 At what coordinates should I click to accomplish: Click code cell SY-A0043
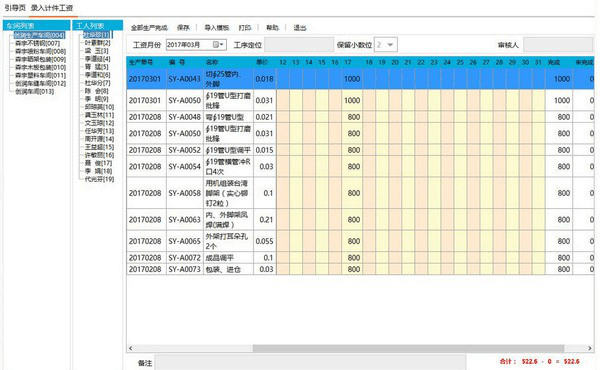tap(185, 79)
